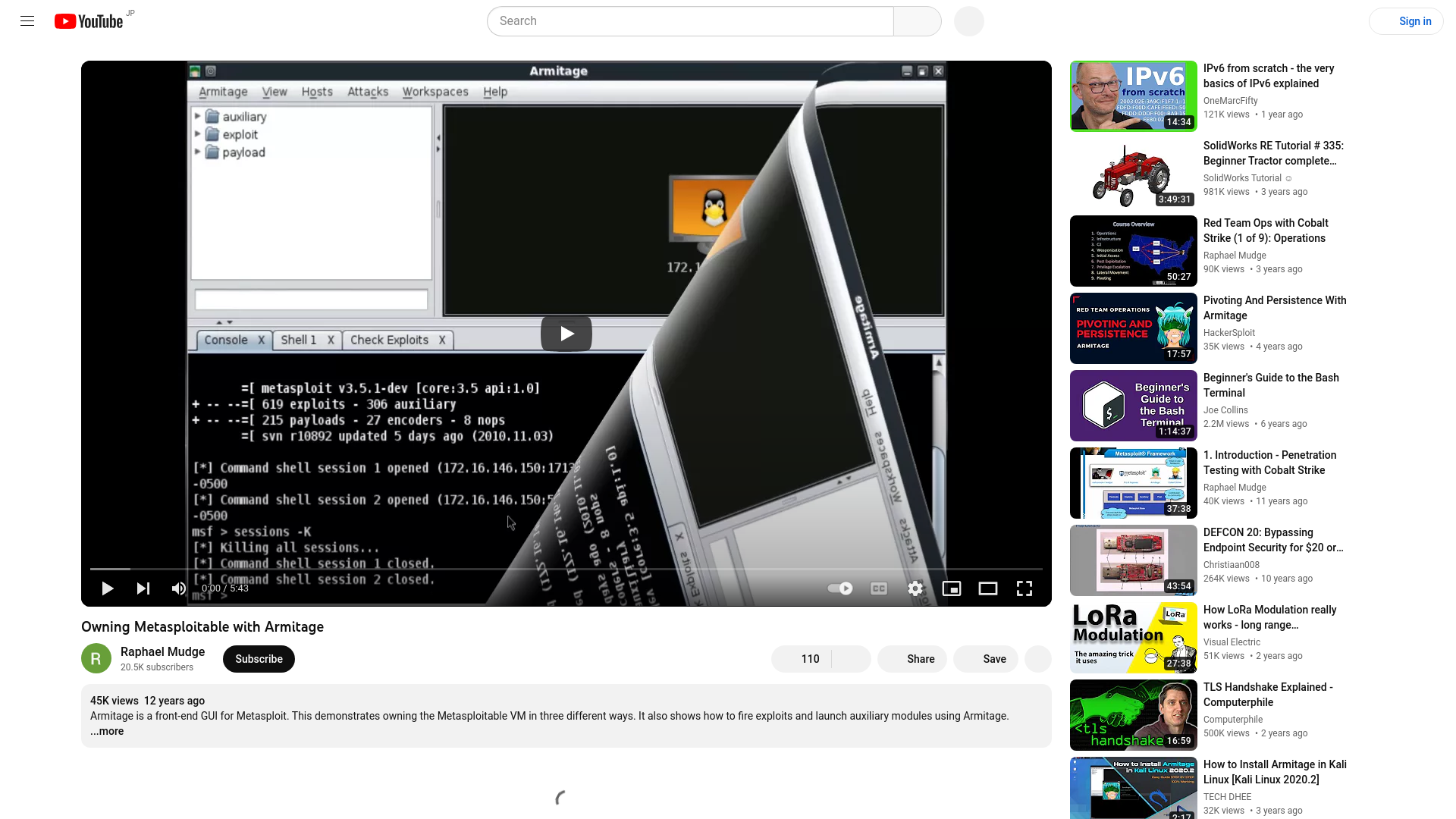Toggle closed captions in the player
The height and width of the screenshot is (819, 1456).
[x=879, y=588]
